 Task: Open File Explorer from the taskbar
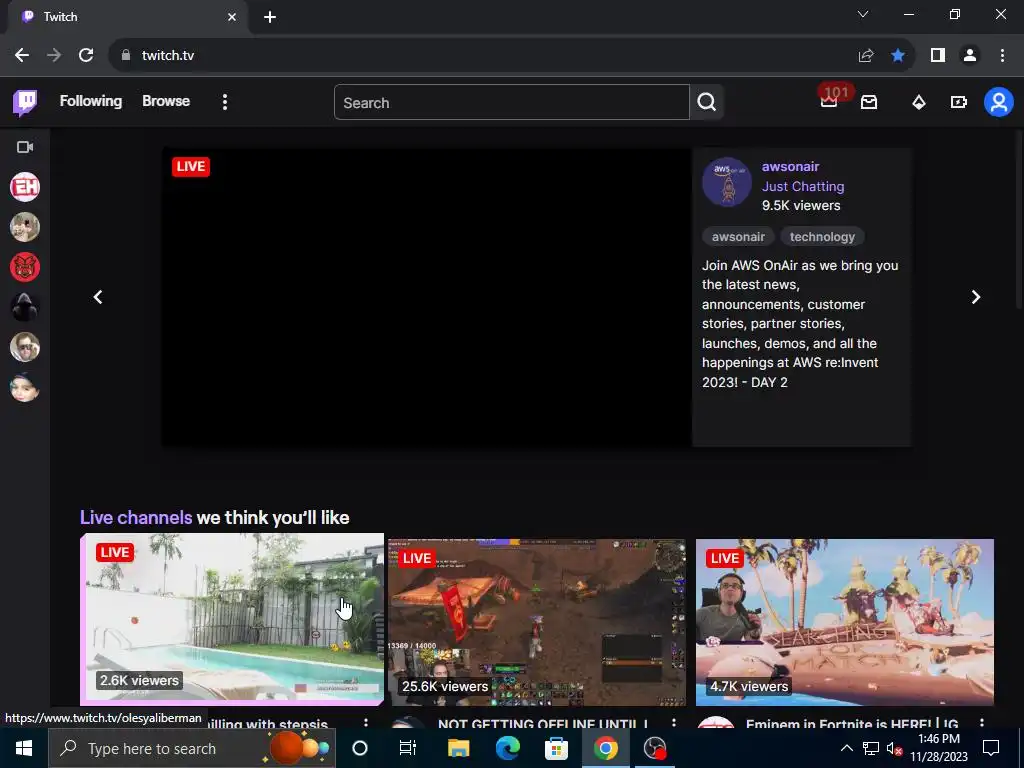pos(458,748)
